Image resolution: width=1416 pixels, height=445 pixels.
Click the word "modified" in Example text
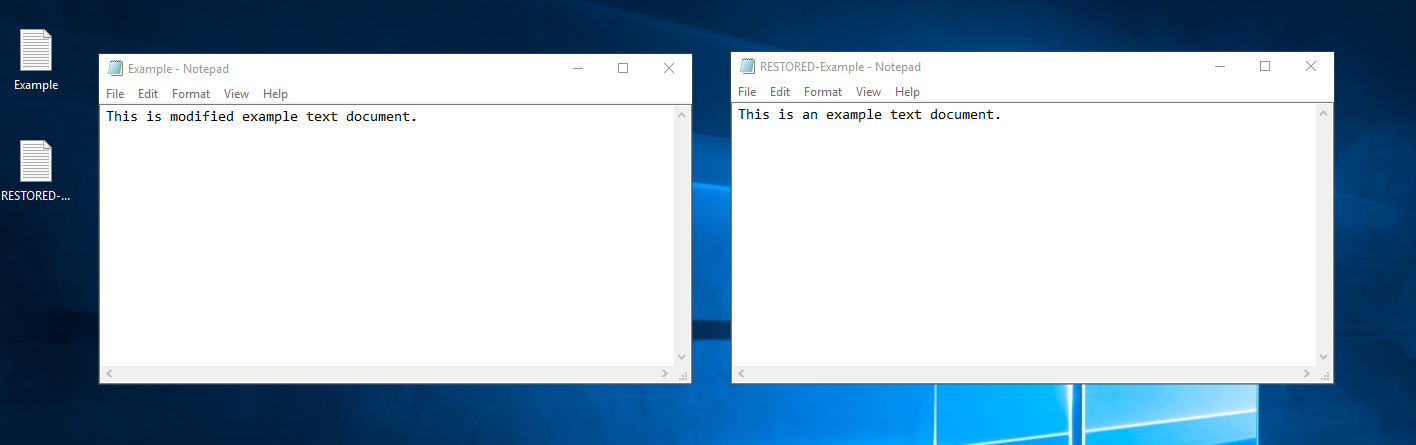(201, 117)
